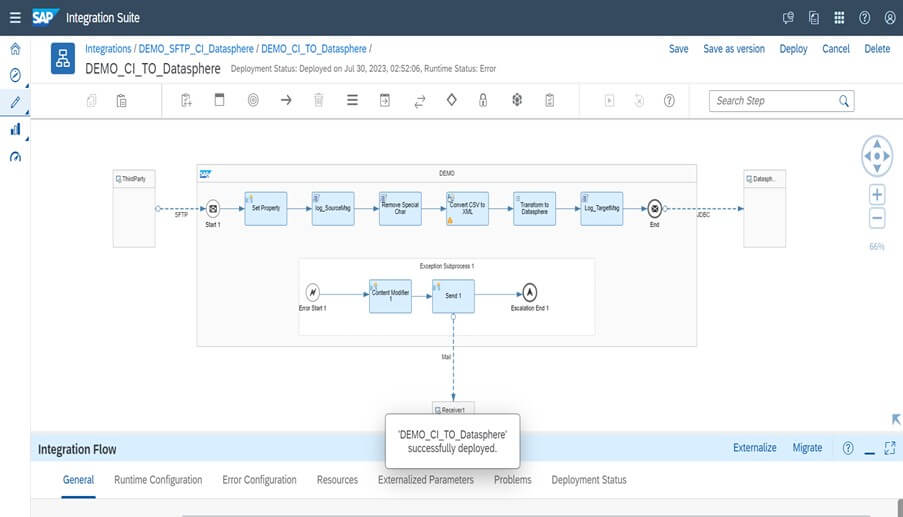The image size is (903, 517).
Task: Zoom in with the plus button
Action: pos(877,195)
